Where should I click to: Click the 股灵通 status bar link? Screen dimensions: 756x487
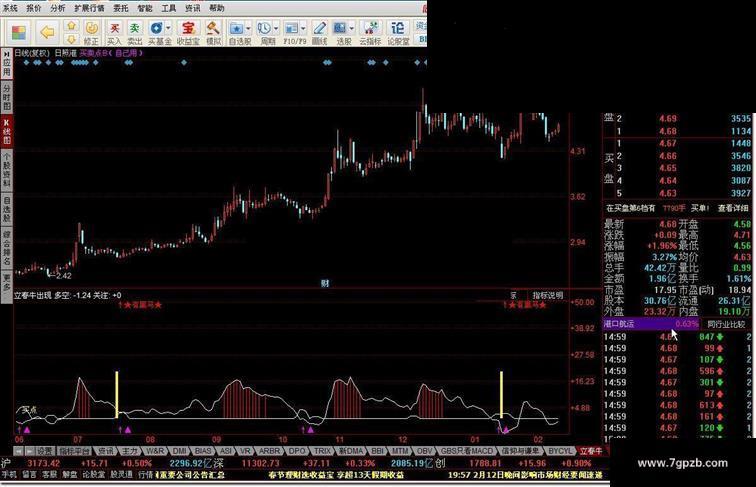pyautogui.click(x=121, y=475)
